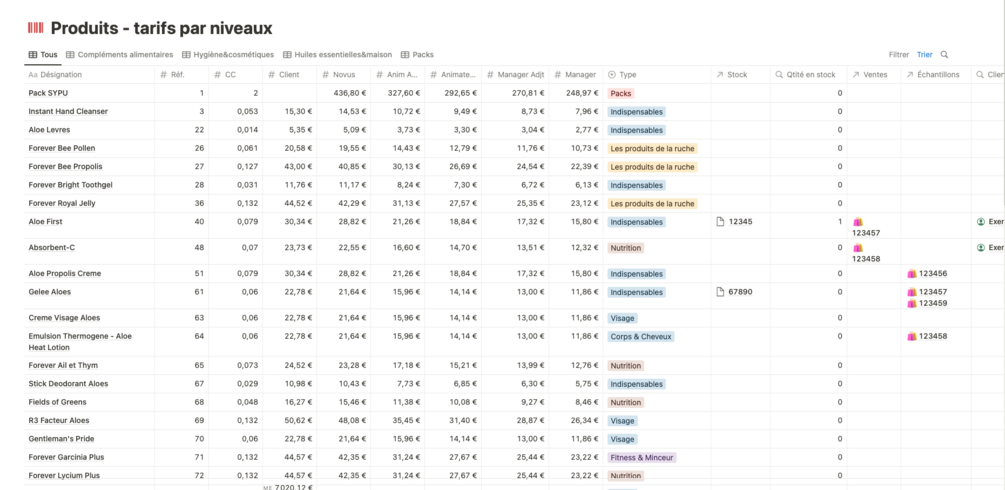Screen dimensions: 1005x490
Task: Click the page icon beside 12345
Action: coord(721,222)
